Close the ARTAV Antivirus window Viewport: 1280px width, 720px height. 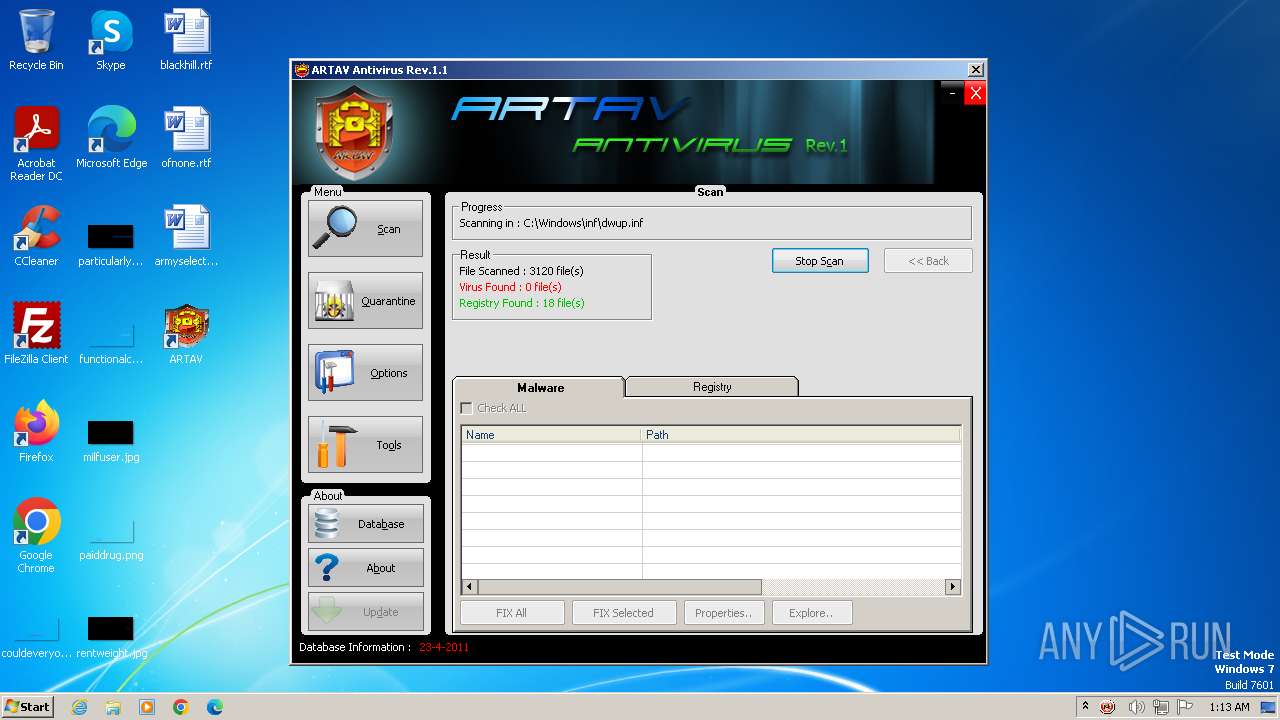[975, 70]
